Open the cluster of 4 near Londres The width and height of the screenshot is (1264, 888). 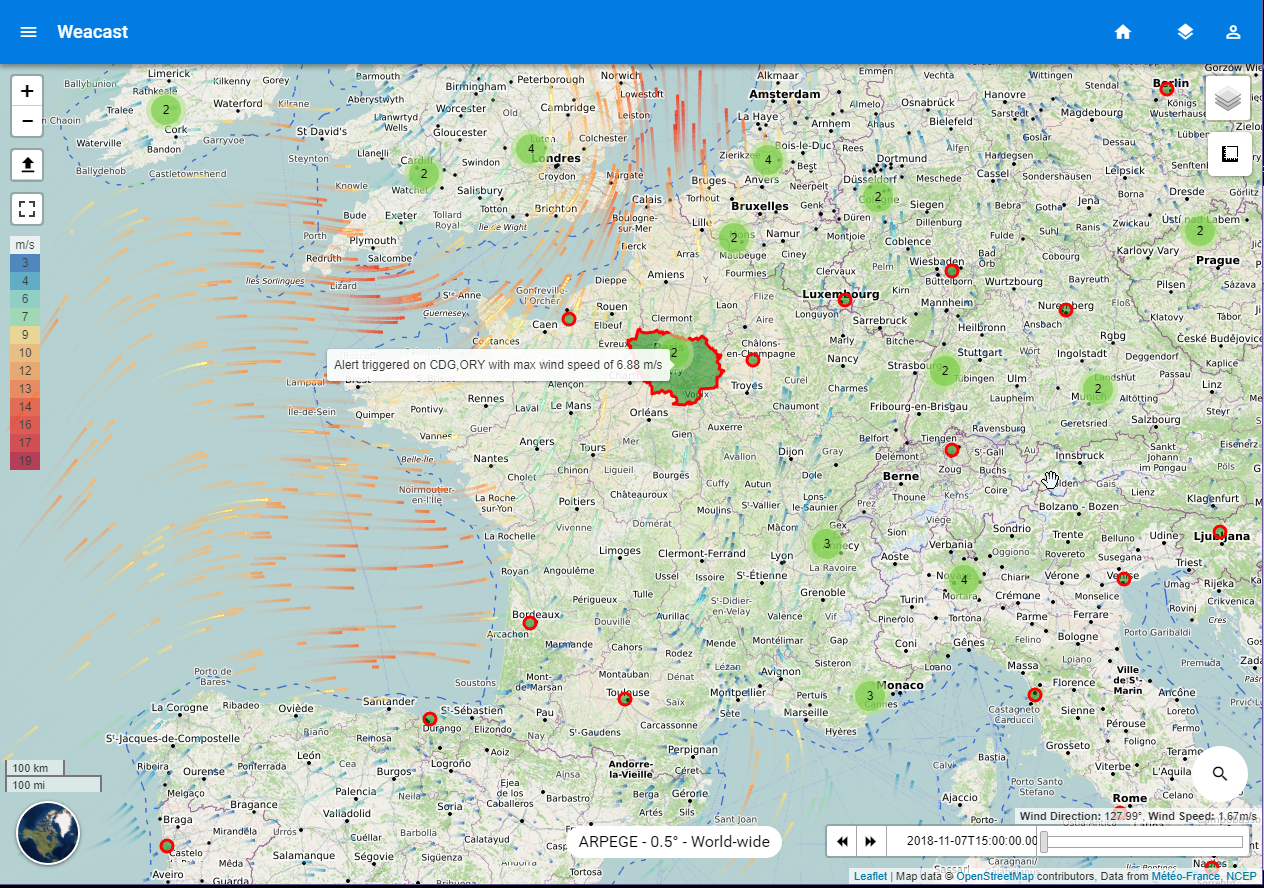click(x=531, y=150)
